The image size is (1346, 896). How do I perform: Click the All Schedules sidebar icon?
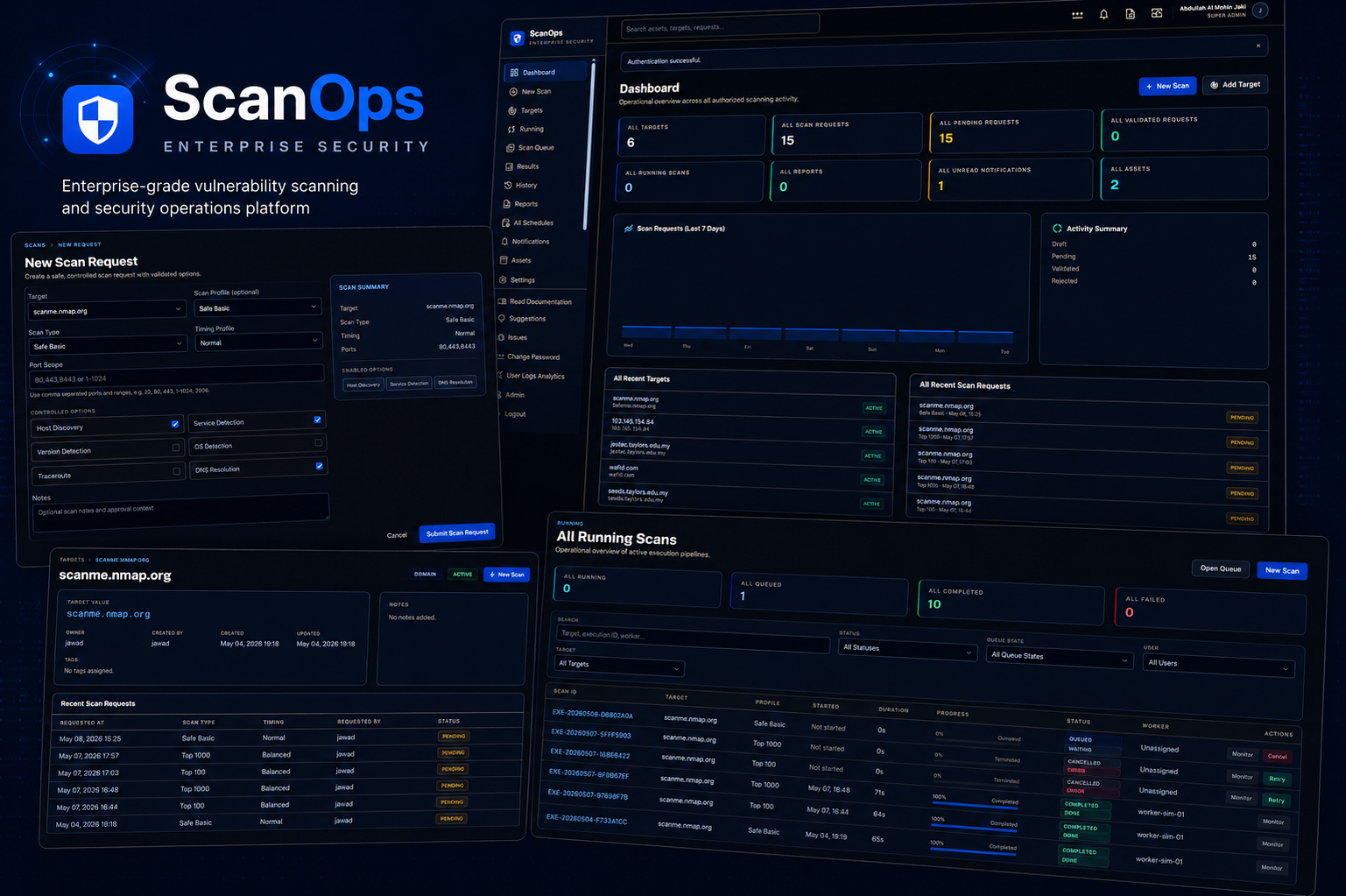coord(506,222)
